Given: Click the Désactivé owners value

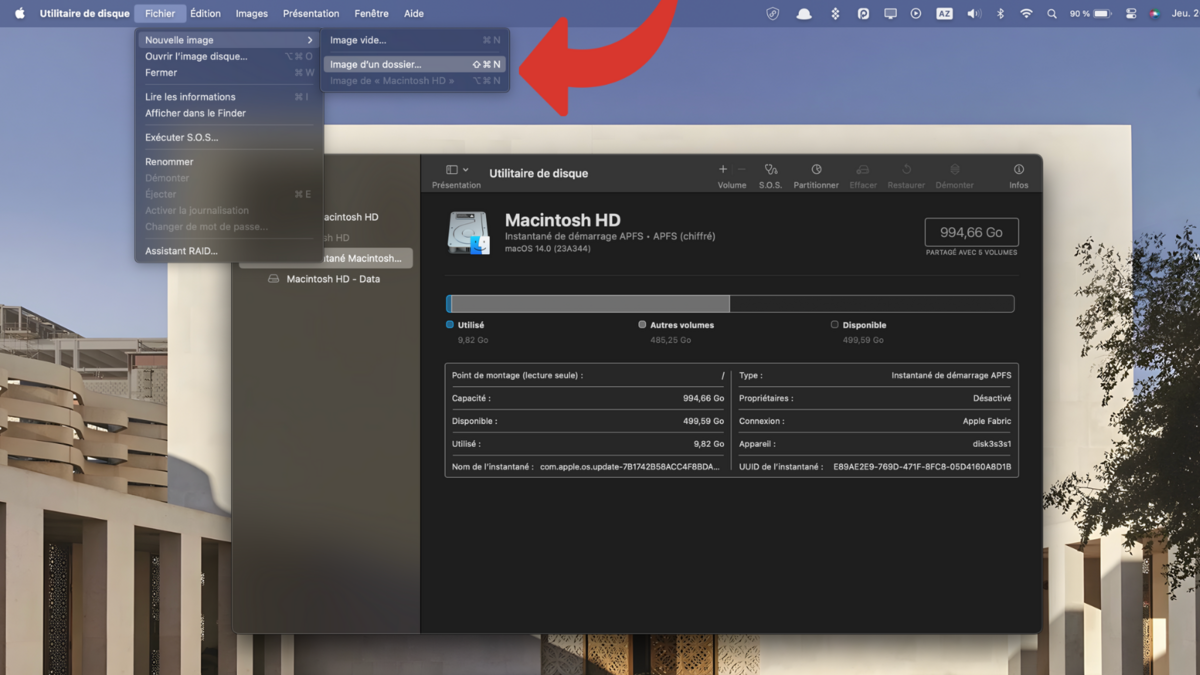Looking at the screenshot, I should tap(991, 398).
